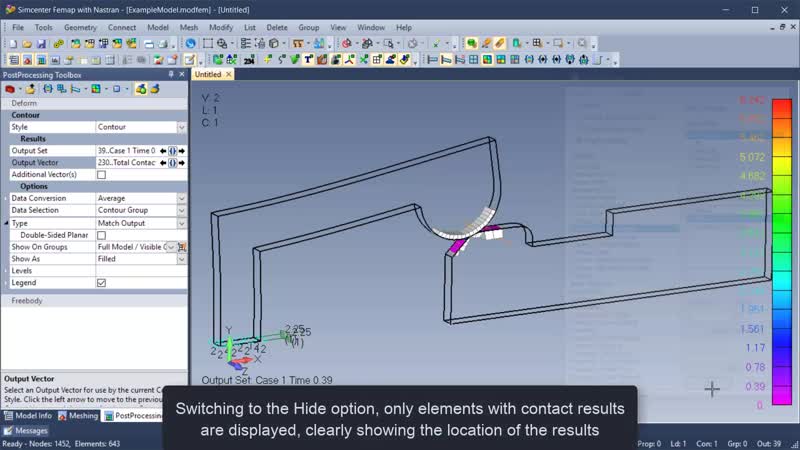The height and width of the screenshot is (450, 800).
Task: Go to next Output Set with right arrow
Action: tap(182, 151)
